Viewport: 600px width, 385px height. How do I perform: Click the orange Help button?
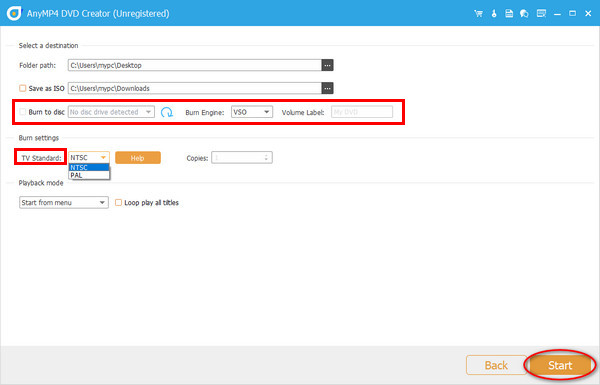138,158
